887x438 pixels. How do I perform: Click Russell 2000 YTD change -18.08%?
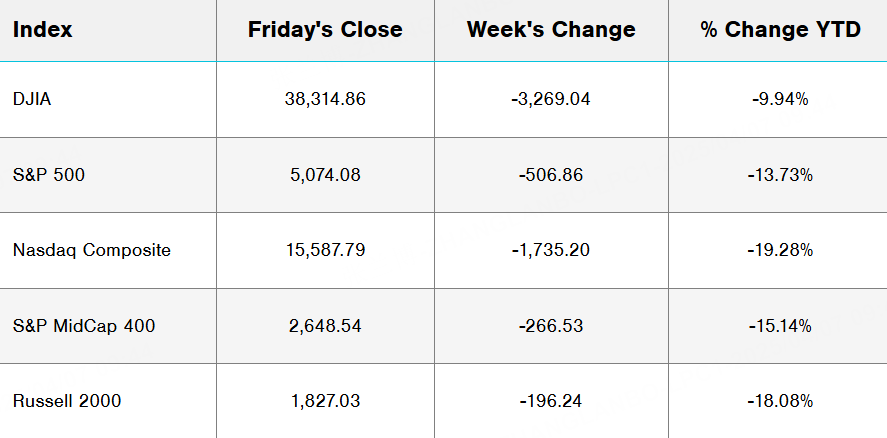[x=780, y=401]
